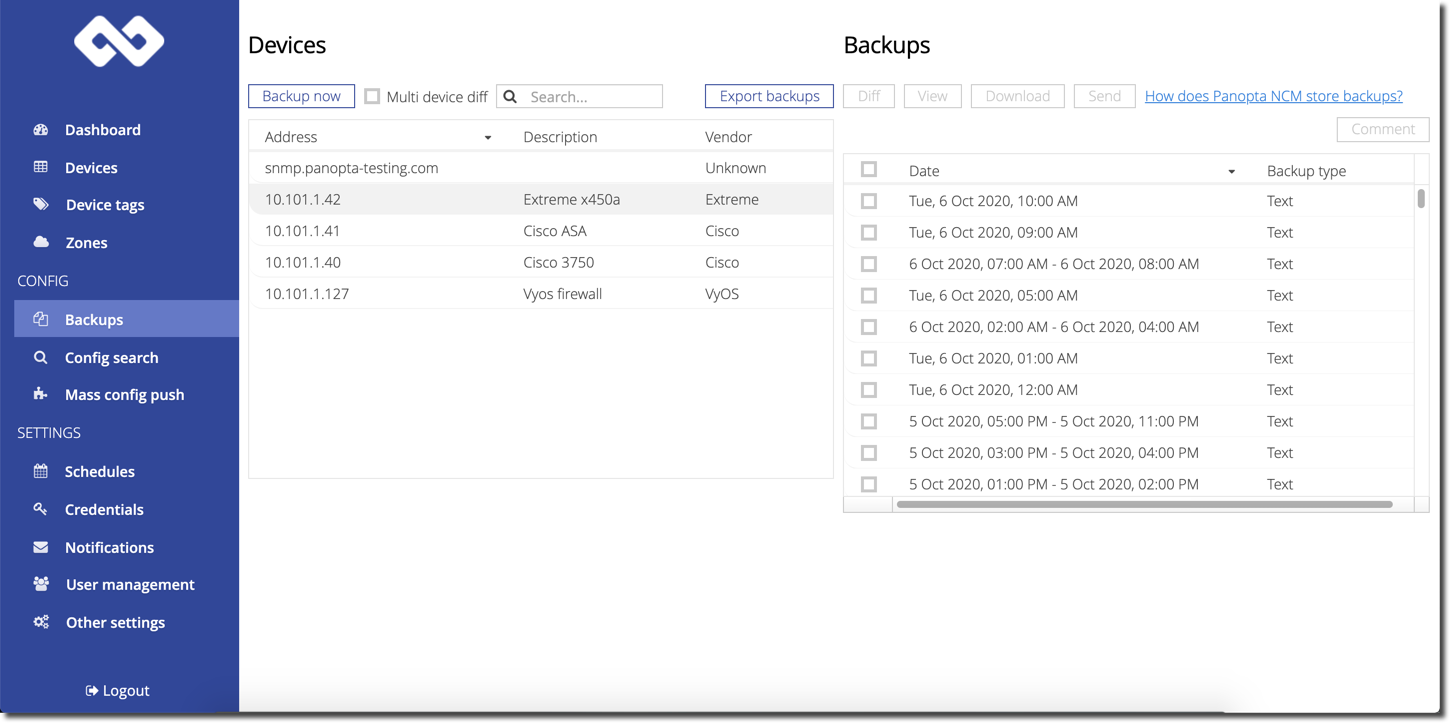Screen dimensions: 1450x723
Task: Select device snmp.panopta-testing.com
Action: click(541, 168)
